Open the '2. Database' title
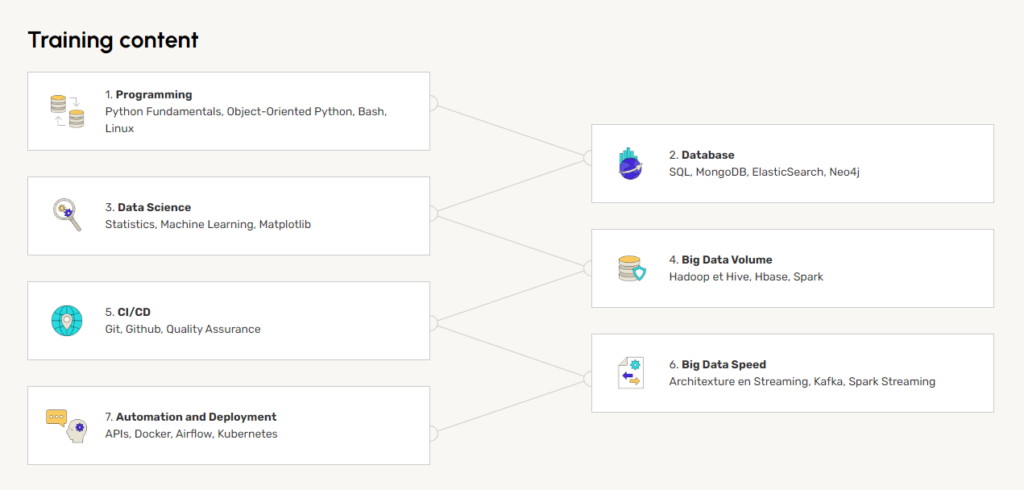The width and height of the screenshot is (1024, 490). (701, 155)
